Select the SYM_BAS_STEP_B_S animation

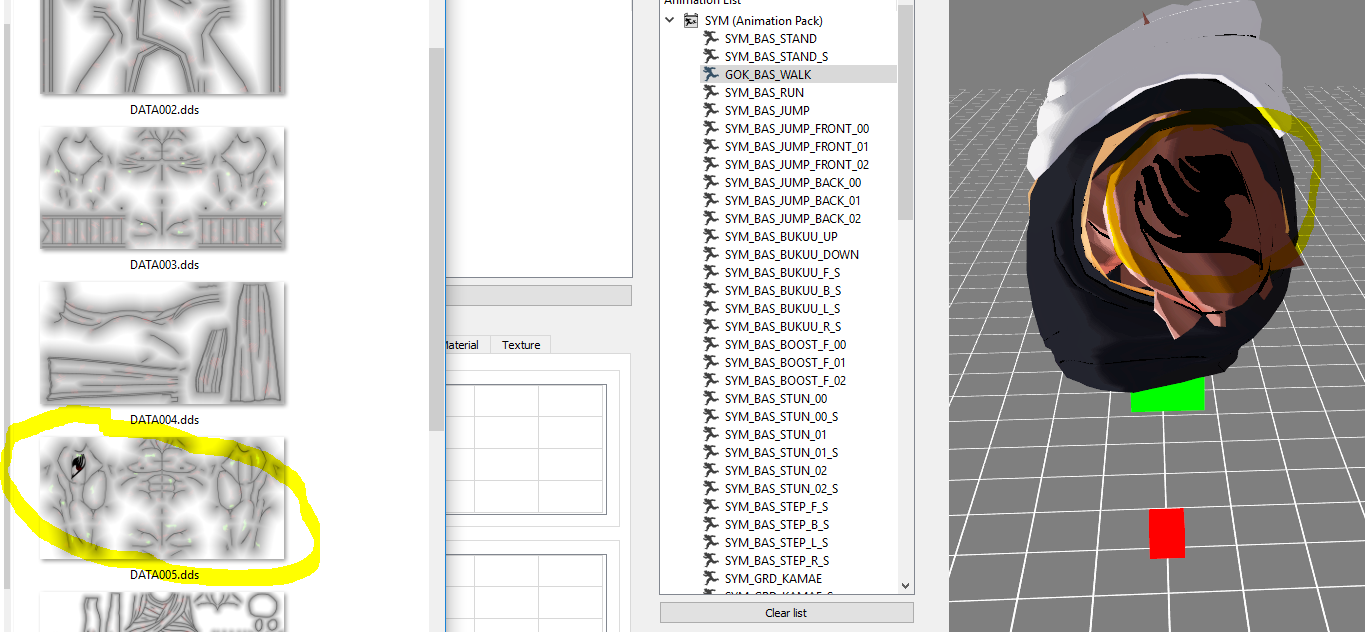(777, 524)
